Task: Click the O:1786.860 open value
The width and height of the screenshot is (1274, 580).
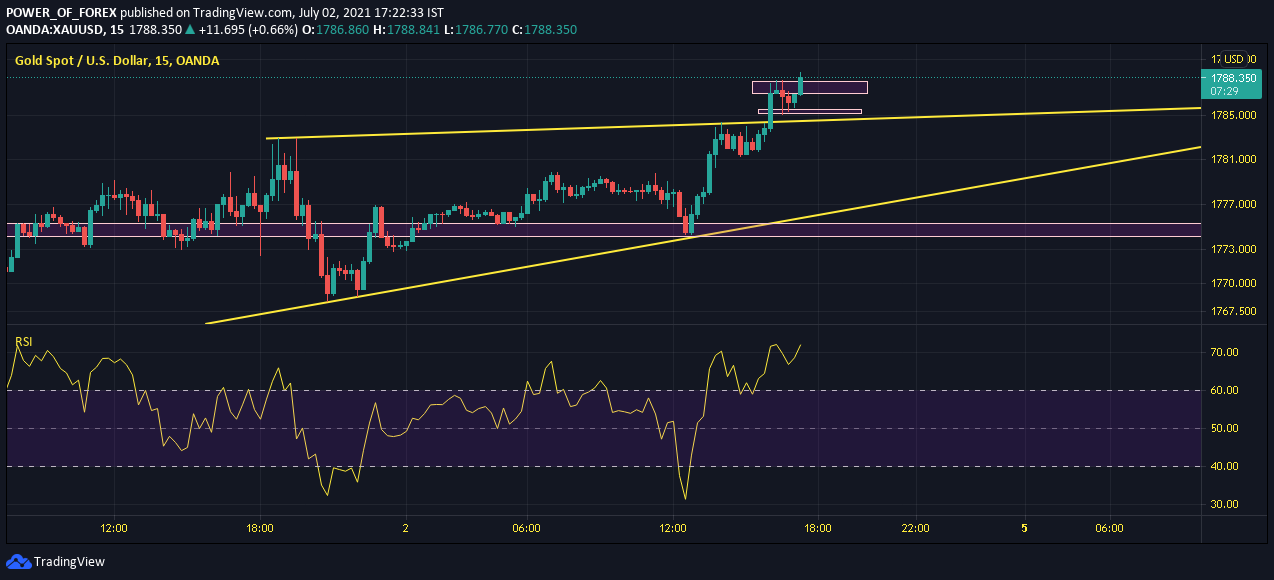Action: coord(334,30)
